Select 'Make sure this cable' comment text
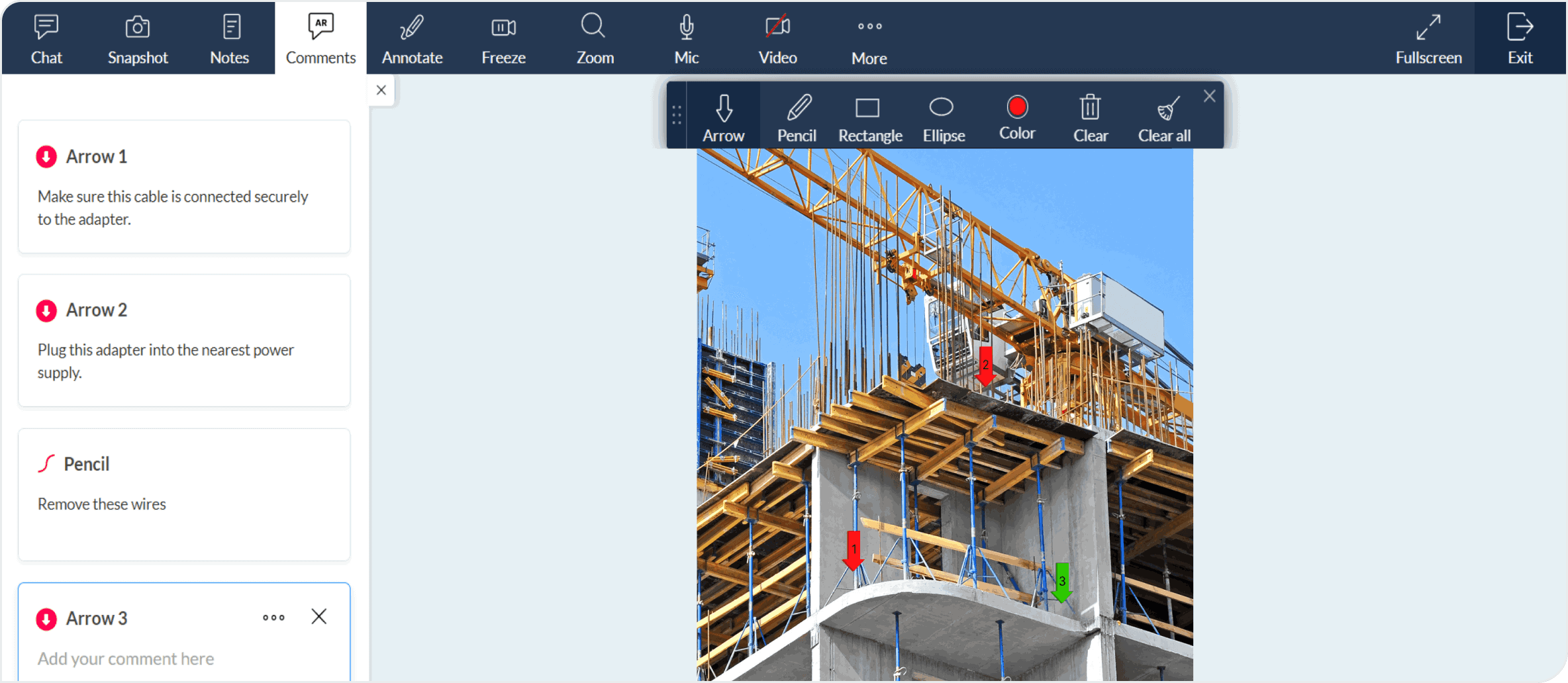The width and height of the screenshot is (1568, 683). (173, 208)
